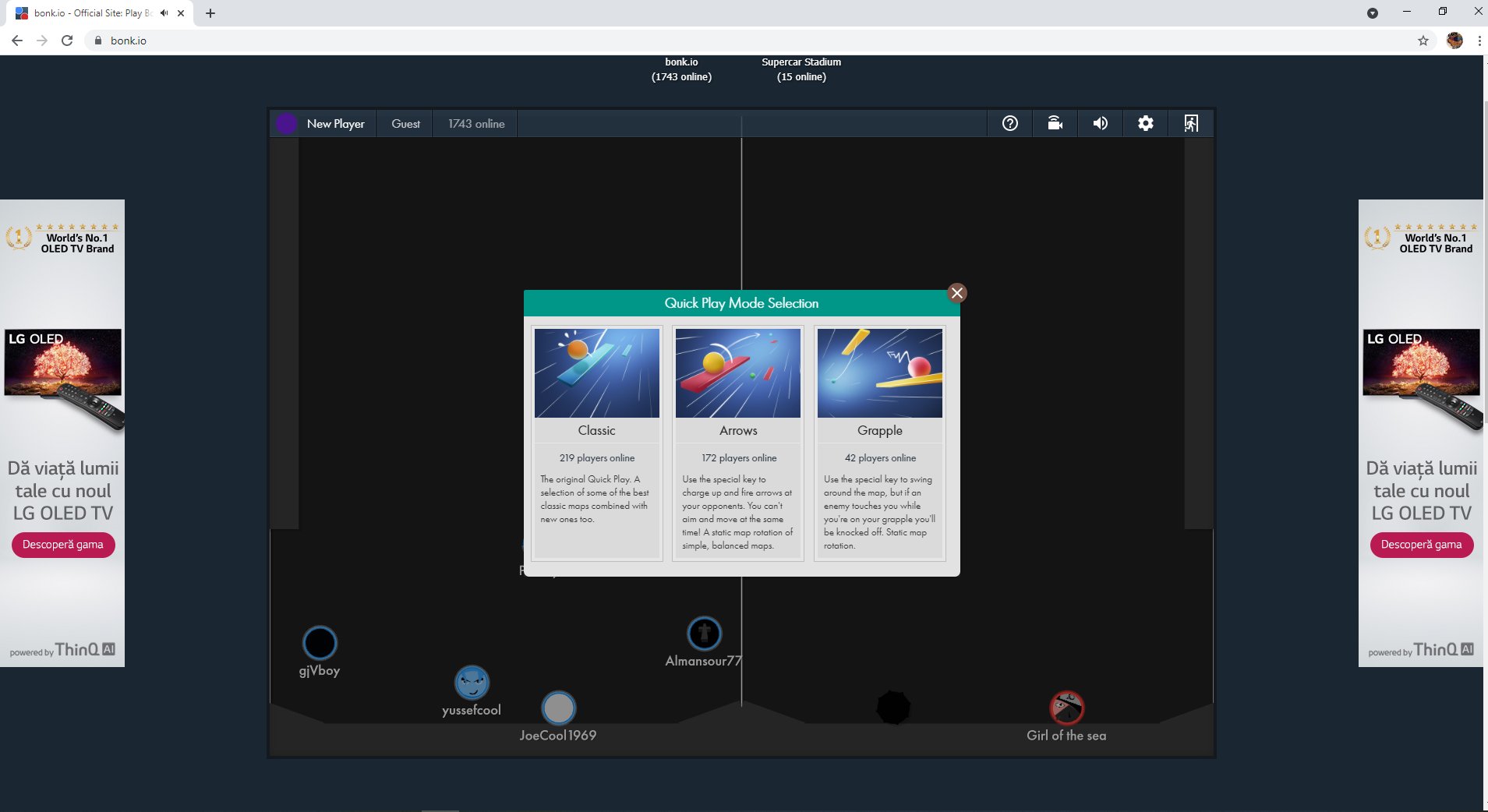Click the exit door icon

tap(1190, 123)
